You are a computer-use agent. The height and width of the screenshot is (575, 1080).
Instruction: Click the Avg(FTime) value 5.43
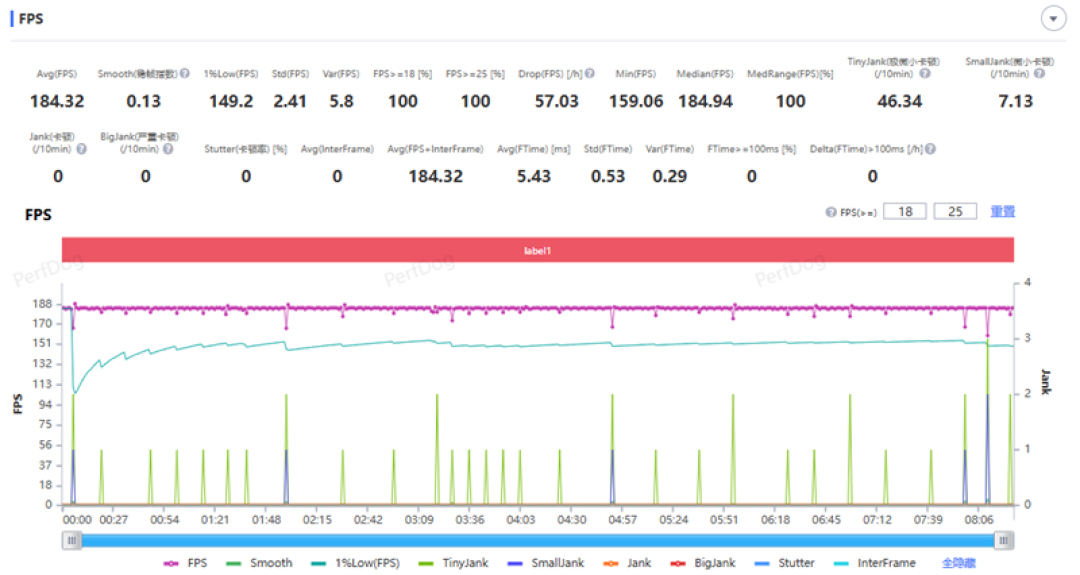(x=534, y=176)
